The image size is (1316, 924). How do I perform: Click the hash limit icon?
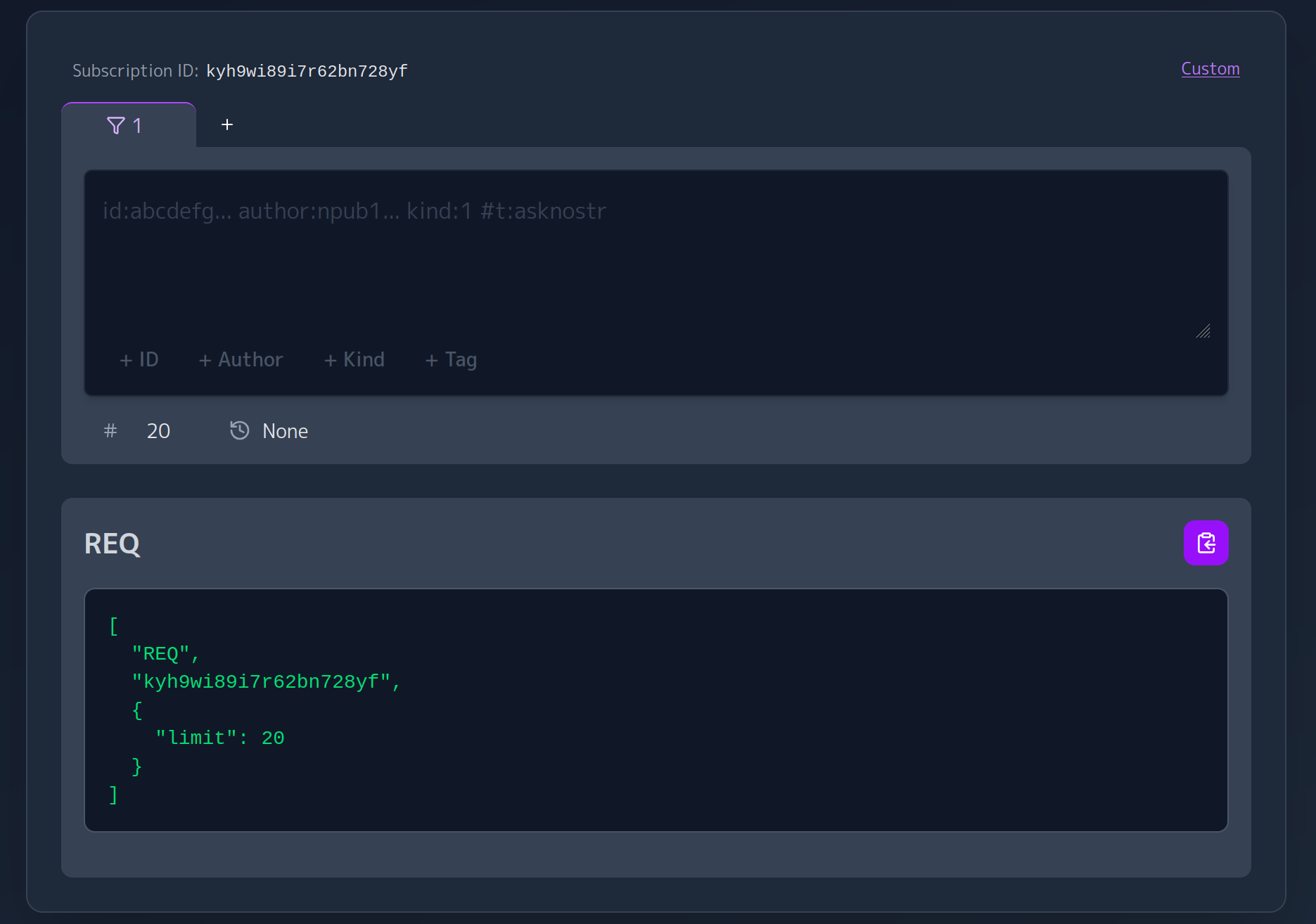point(110,430)
